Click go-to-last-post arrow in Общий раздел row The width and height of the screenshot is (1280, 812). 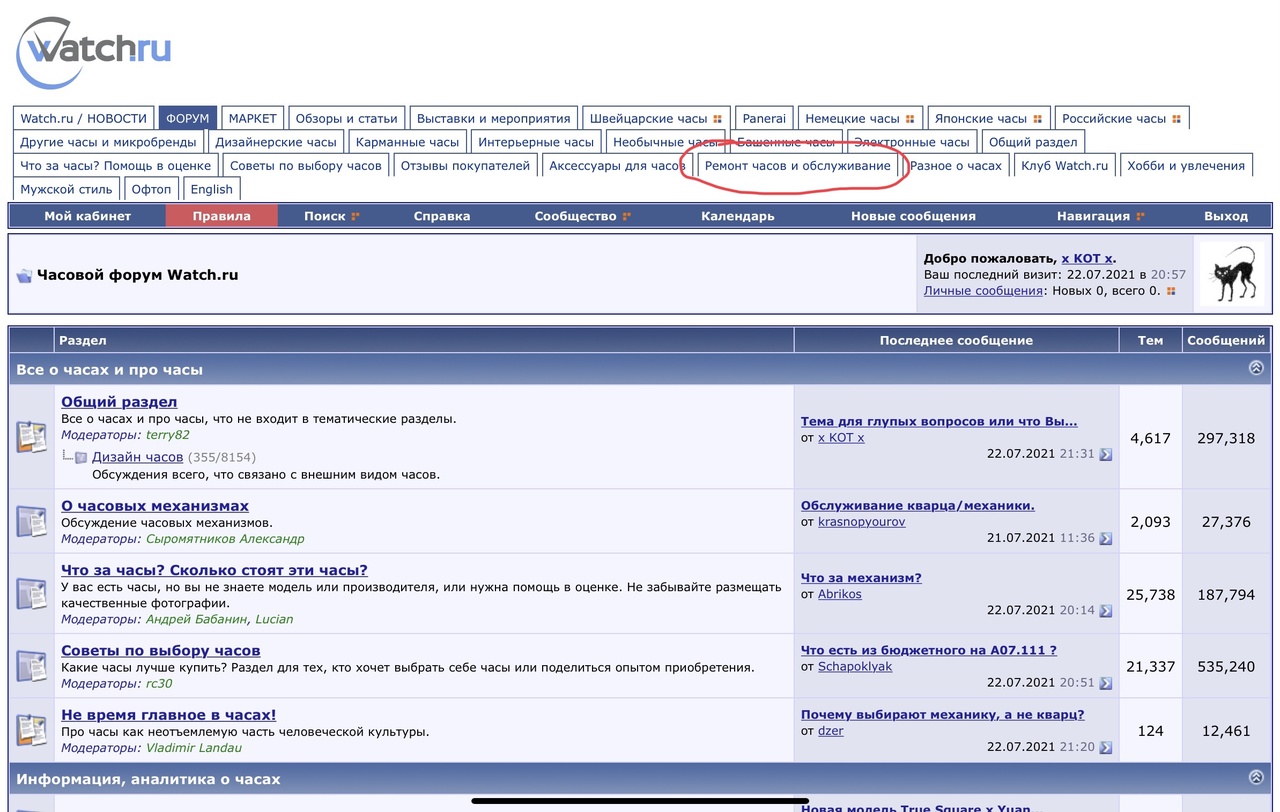tap(1105, 454)
